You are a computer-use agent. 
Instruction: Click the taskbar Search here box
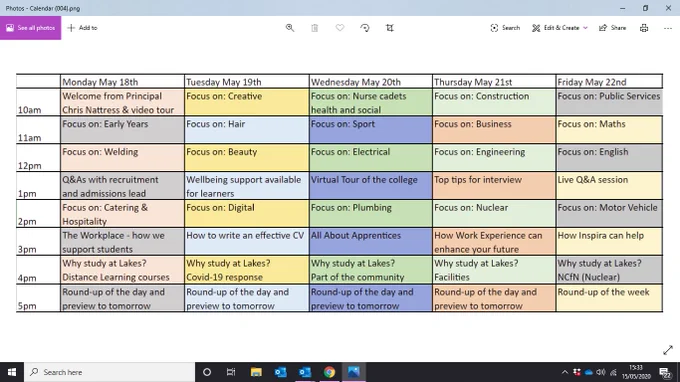(x=109, y=372)
